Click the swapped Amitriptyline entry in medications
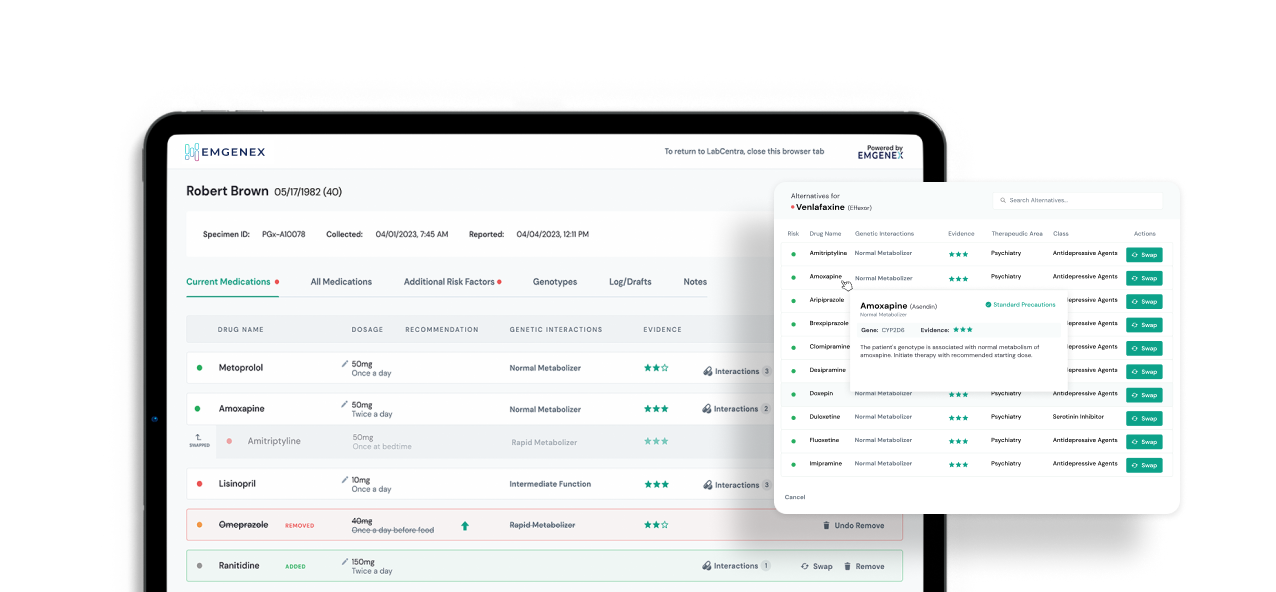 (x=274, y=441)
